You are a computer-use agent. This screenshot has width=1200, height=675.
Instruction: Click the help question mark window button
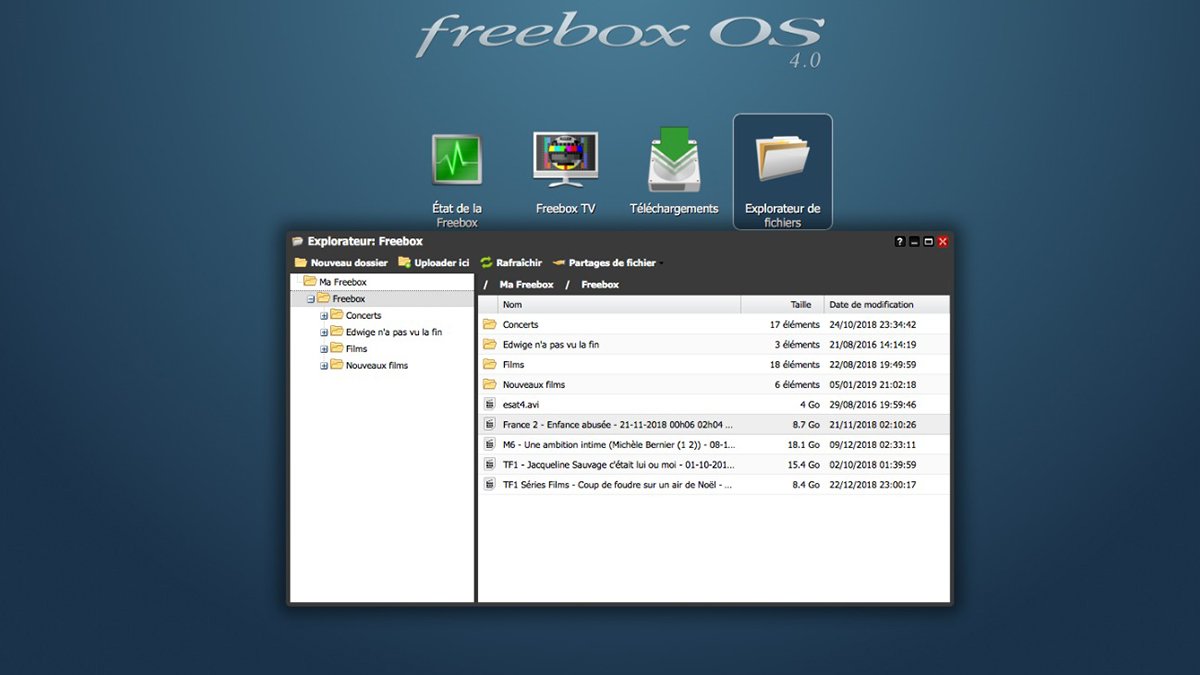point(899,242)
